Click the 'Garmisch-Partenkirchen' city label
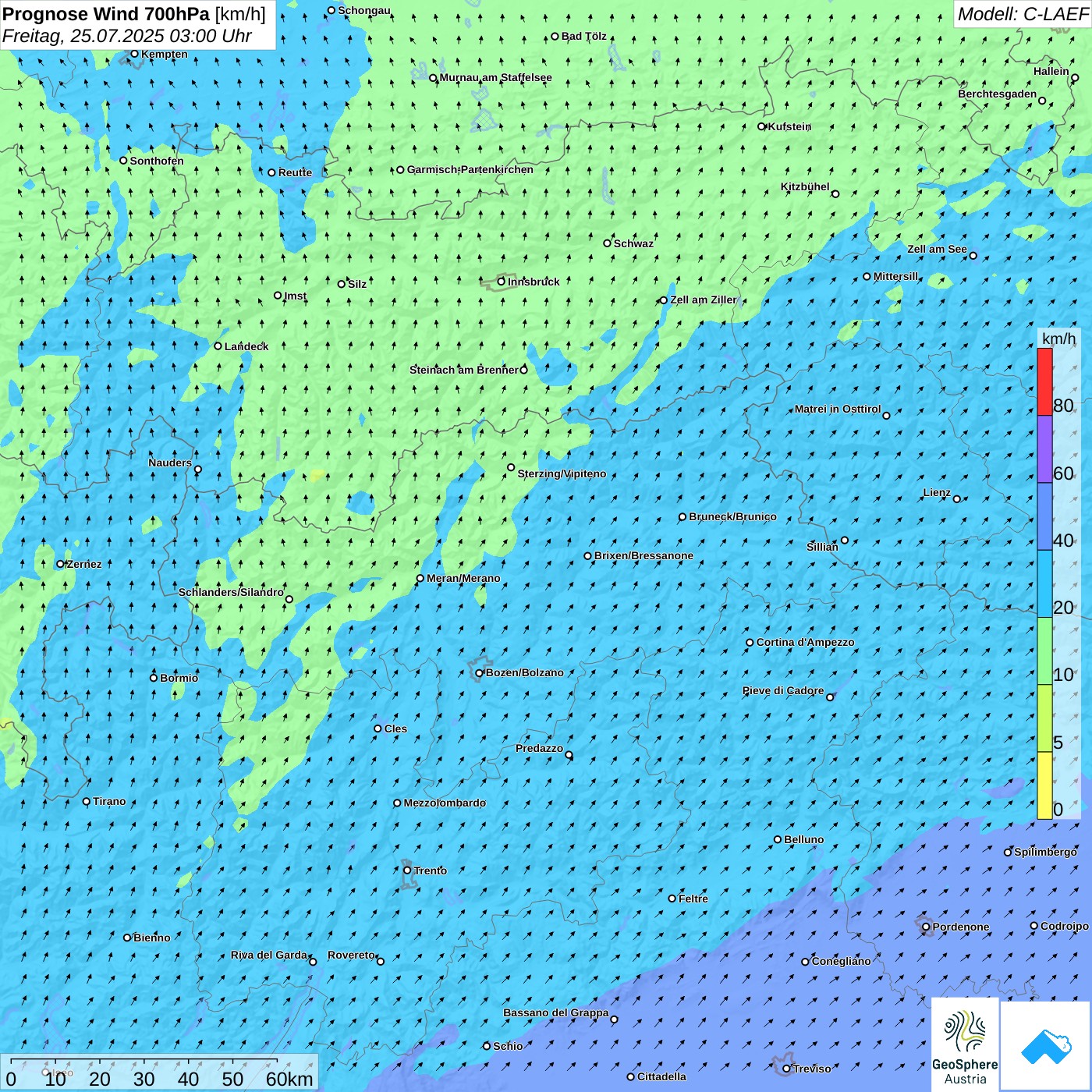This screenshot has width=1092, height=1092. 470,169
